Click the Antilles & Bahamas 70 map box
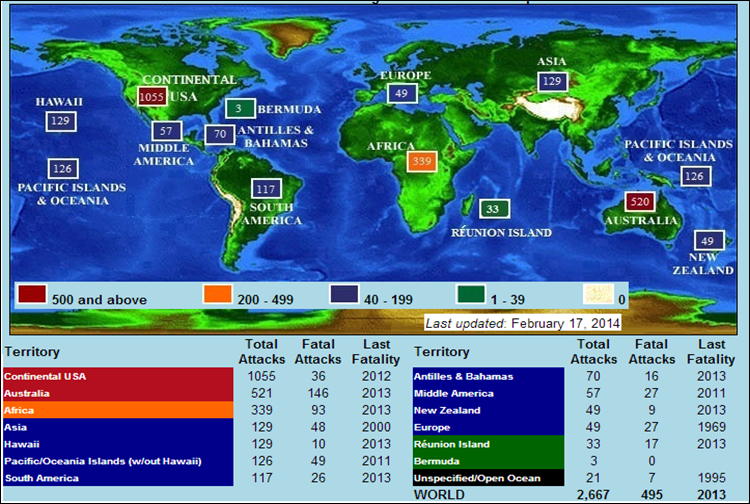This screenshot has height=504, width=750. click(220, 134)
